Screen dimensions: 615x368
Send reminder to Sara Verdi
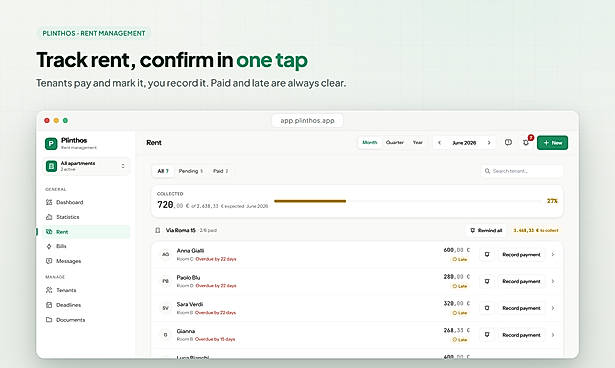point(487,308)
